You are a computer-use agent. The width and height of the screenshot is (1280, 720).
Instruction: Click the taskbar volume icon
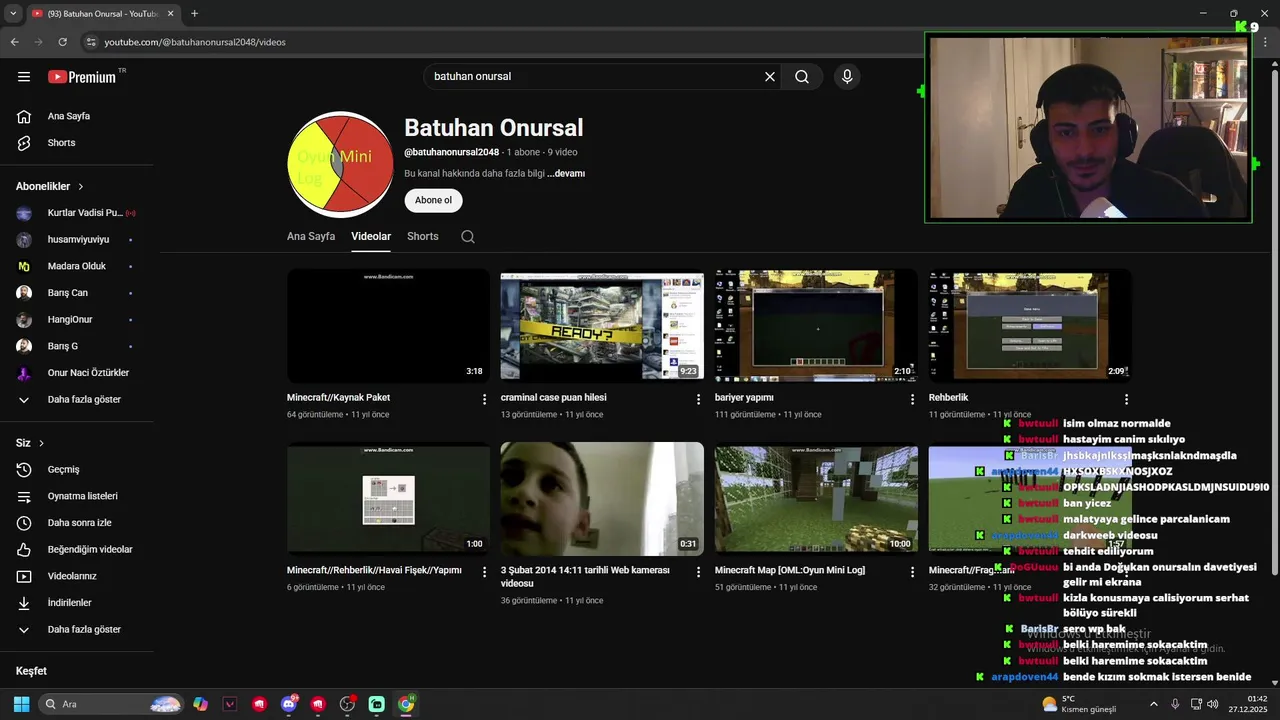pos(1213,704)
